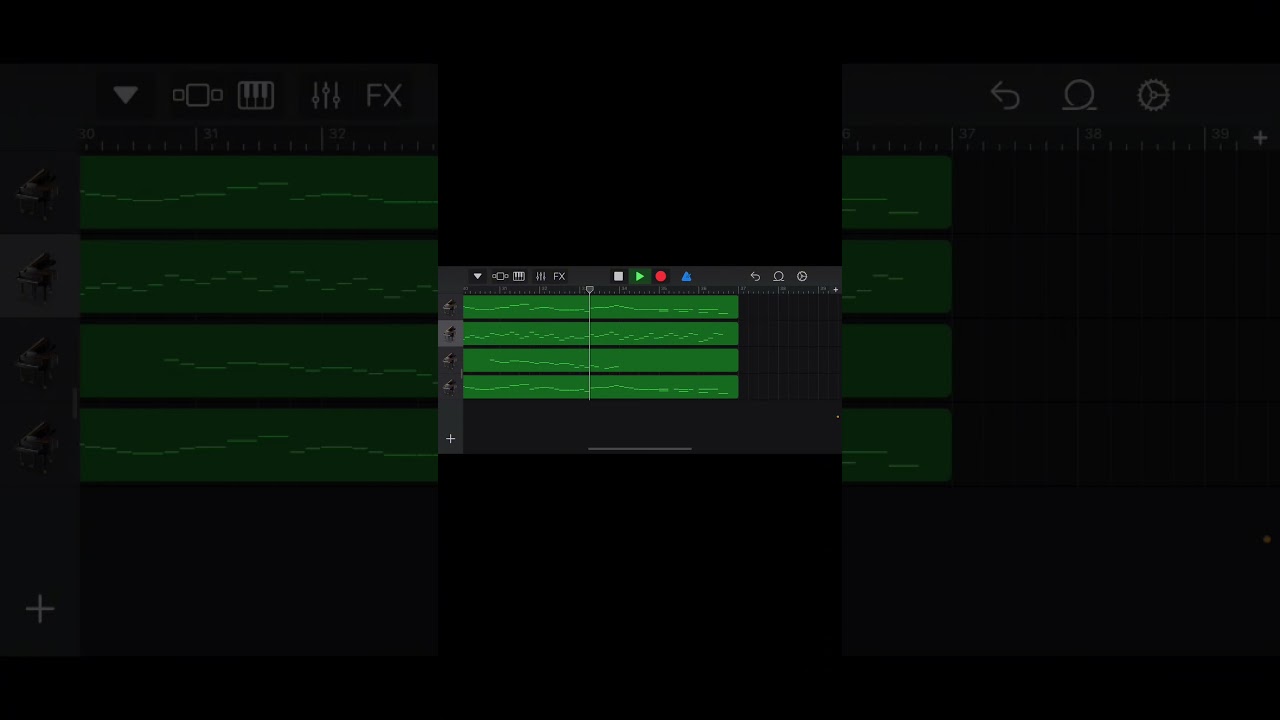Select the shorter-melody region on third track
The height and width of the screenshot is (720, 1280).
(x=600, y=360)
